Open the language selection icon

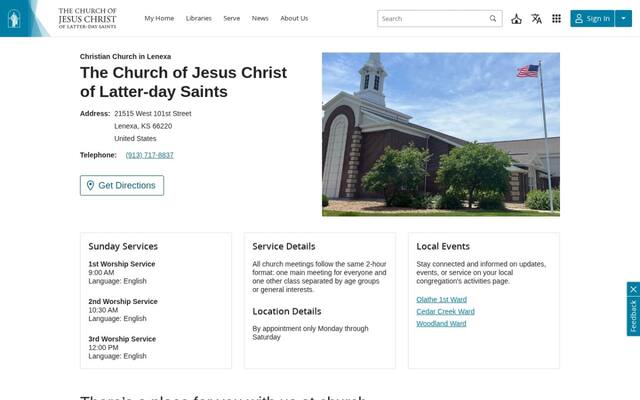536,19
